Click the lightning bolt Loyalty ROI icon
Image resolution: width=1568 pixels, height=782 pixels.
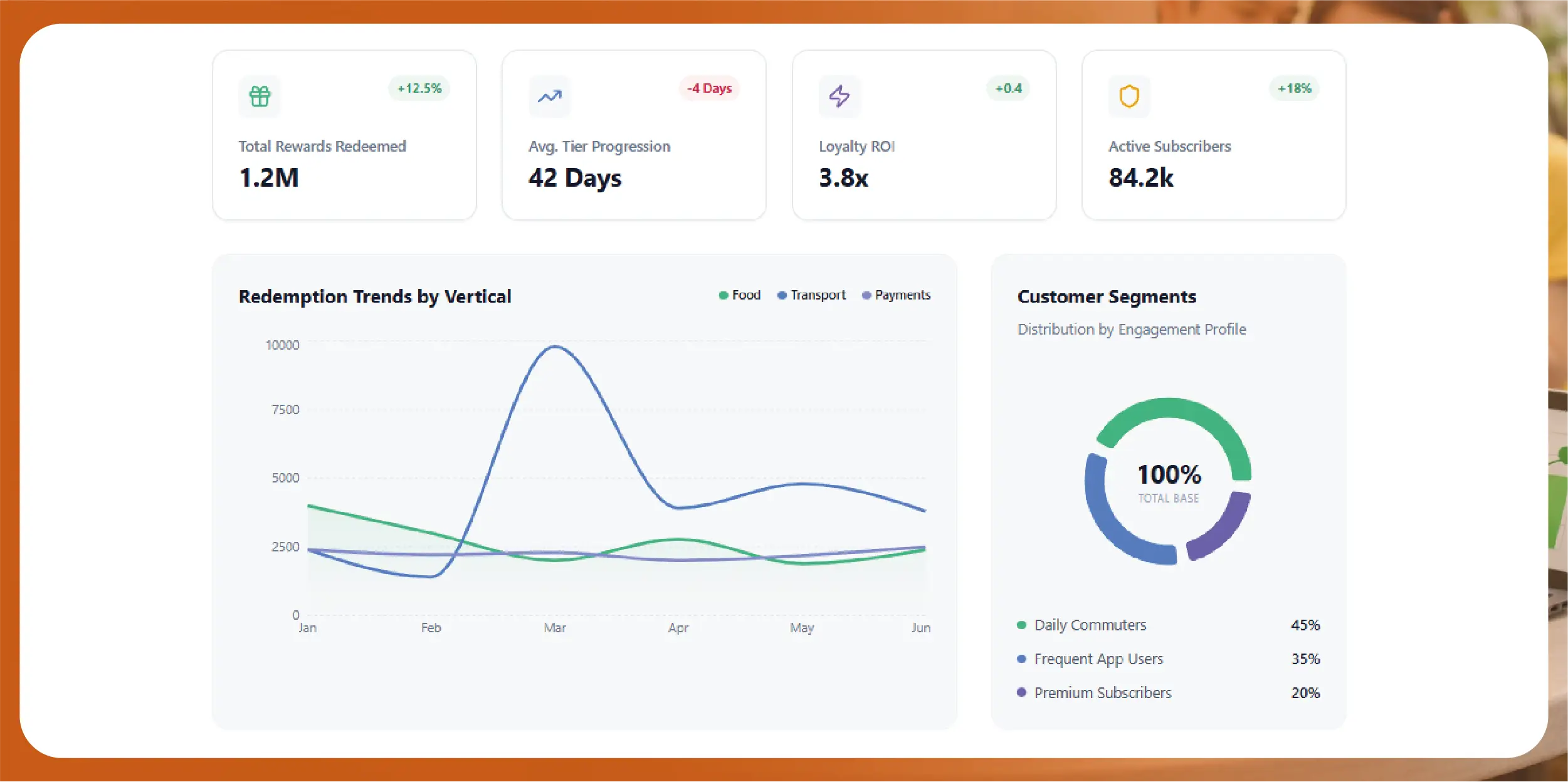pyautogui.click(x=839, y=96)
